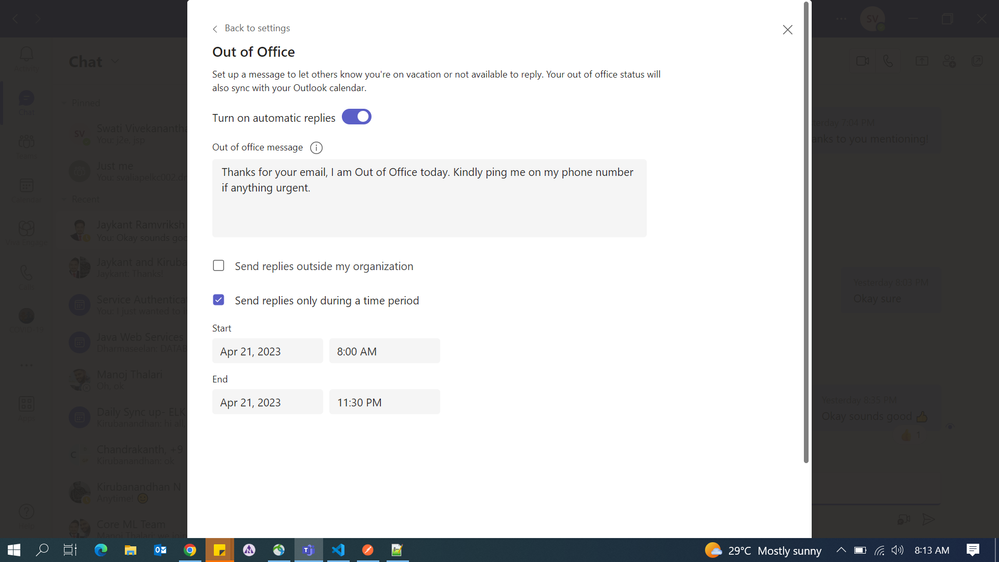Open Sticky Notes from the taskbar

click(x=219, y=550)
